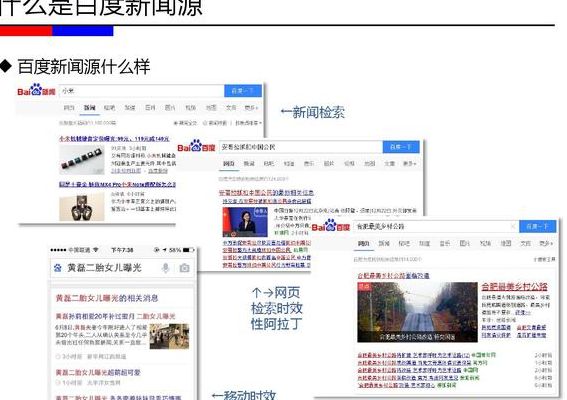Open the second news headline mentioning MX4 Pro
The image size is (567, 400).
[118, 184]
